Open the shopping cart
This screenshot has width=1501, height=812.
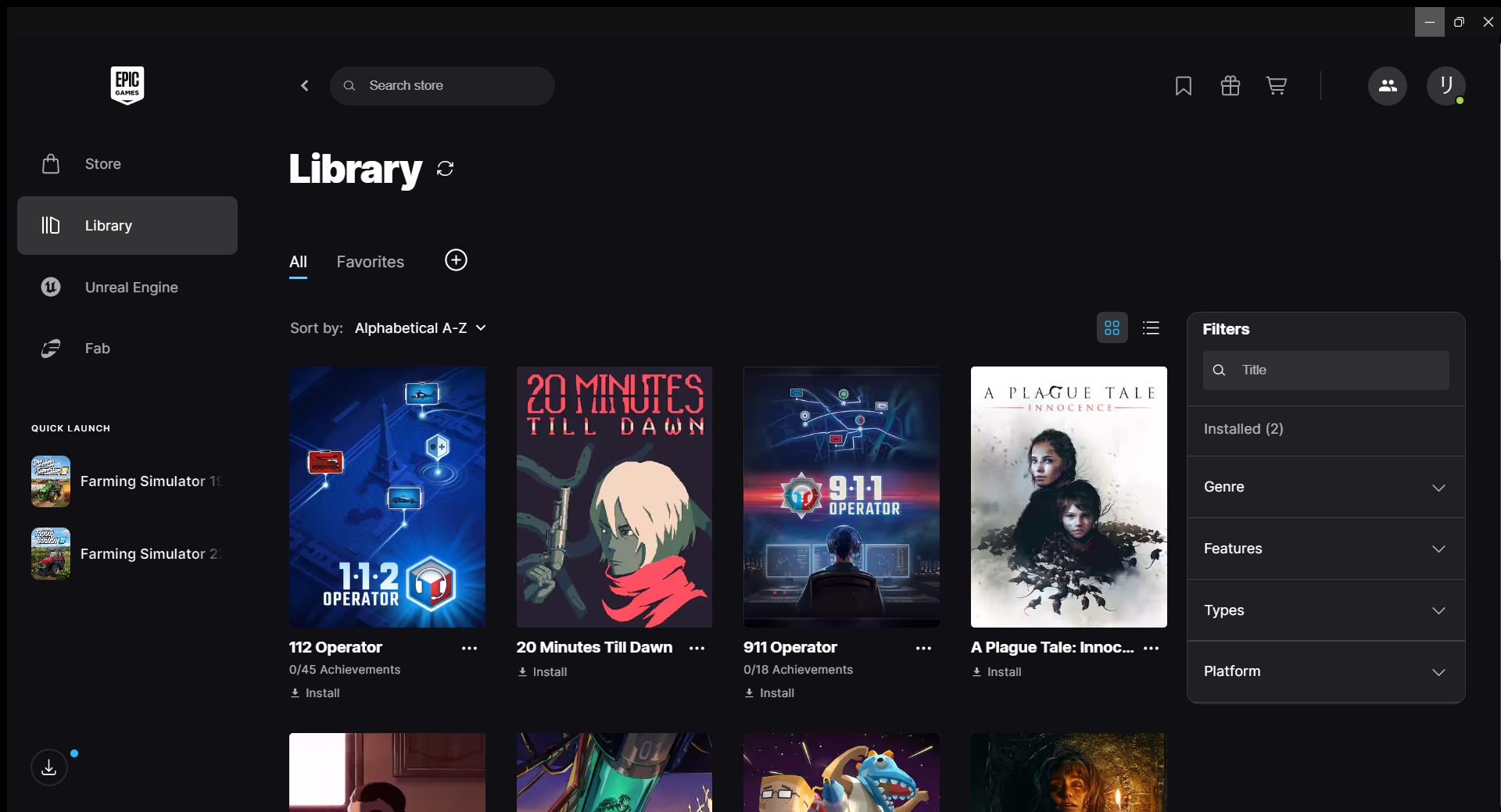click(1277, 85)
